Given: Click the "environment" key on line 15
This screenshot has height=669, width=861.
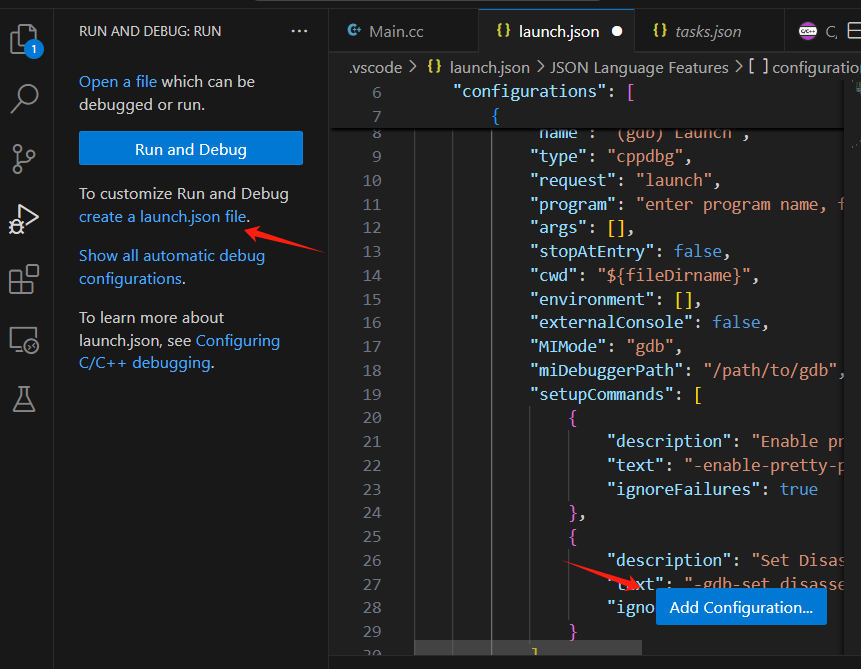Looking at the screenshot, I should pos(595,299).
